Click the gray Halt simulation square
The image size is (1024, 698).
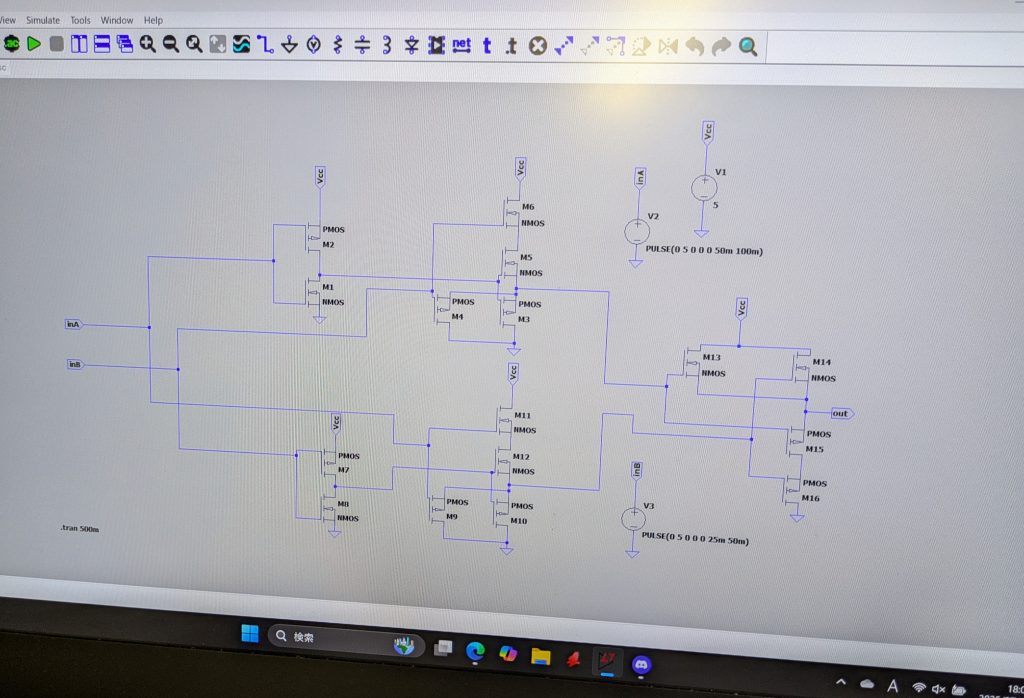57,44
